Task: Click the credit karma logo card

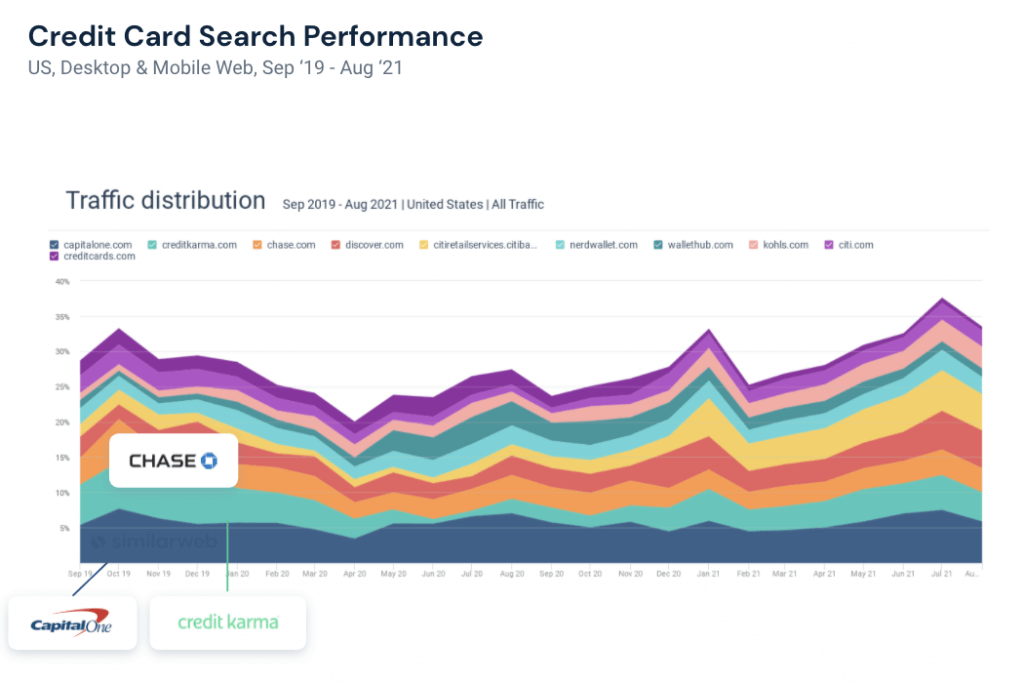Action: [227, 622]
